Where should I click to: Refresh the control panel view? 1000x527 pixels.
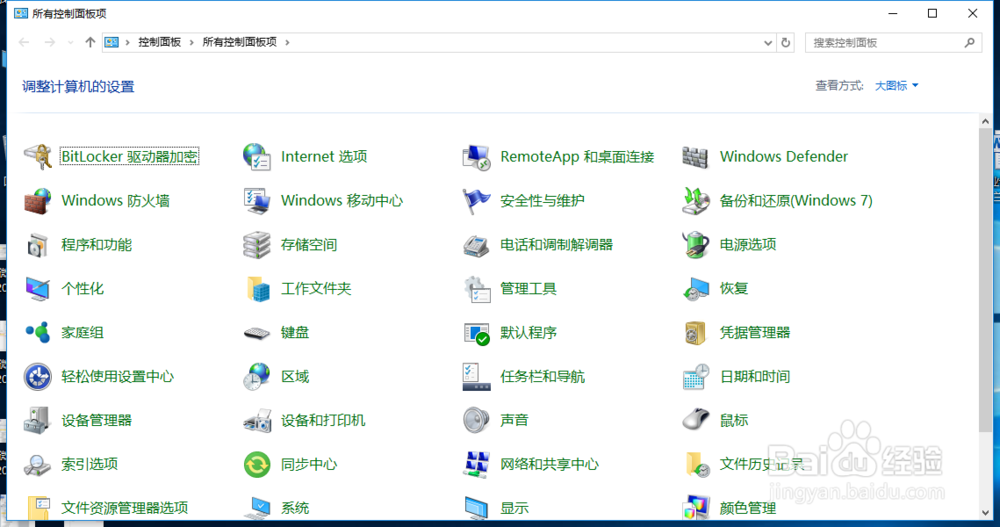(x=786, y=43)
